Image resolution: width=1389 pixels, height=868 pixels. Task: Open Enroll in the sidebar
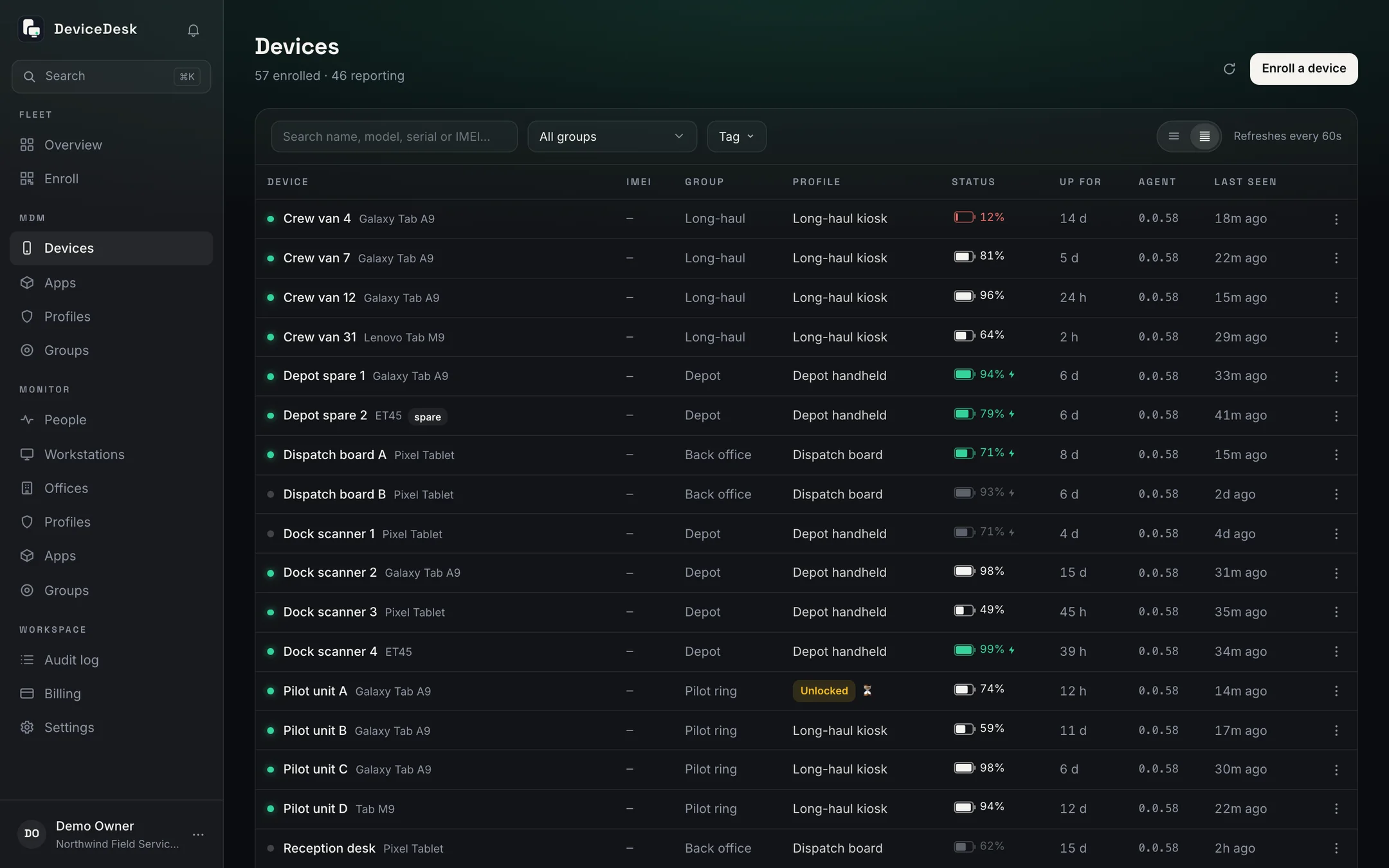(x=111, y=179)
